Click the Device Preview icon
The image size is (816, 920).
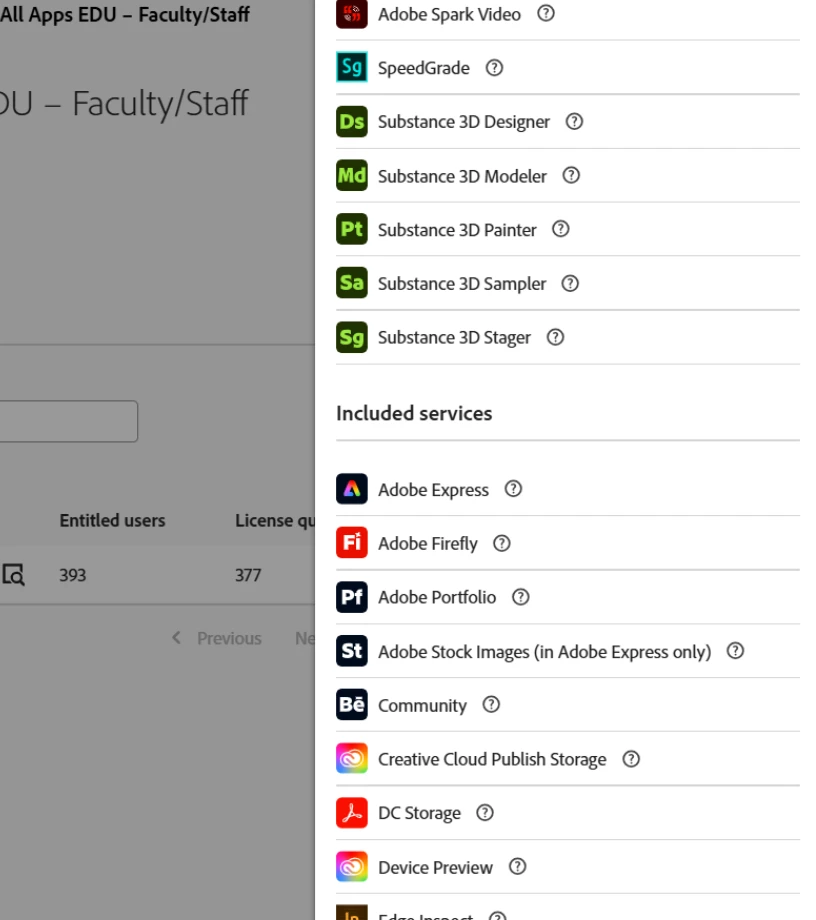[x=351, y=867]
